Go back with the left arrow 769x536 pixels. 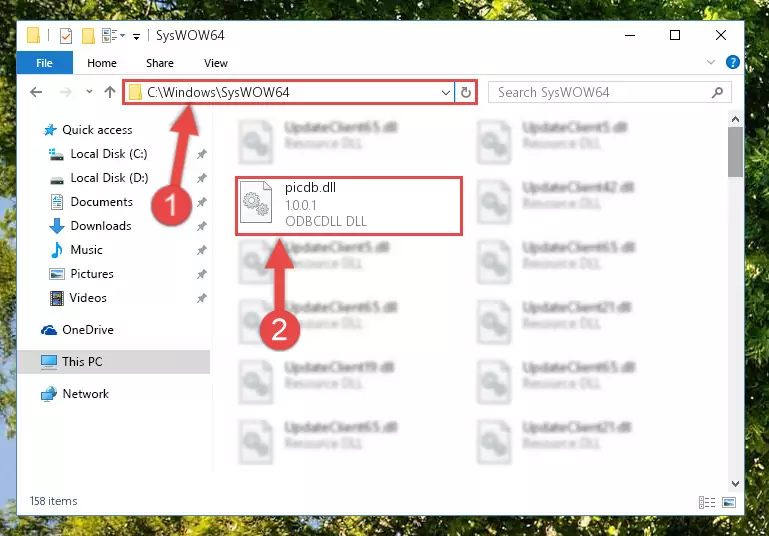pos(36,92)
